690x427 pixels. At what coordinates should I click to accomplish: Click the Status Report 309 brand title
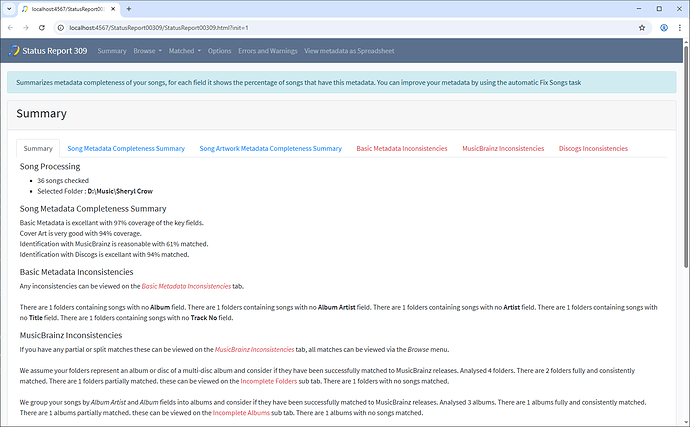(55, 51)
